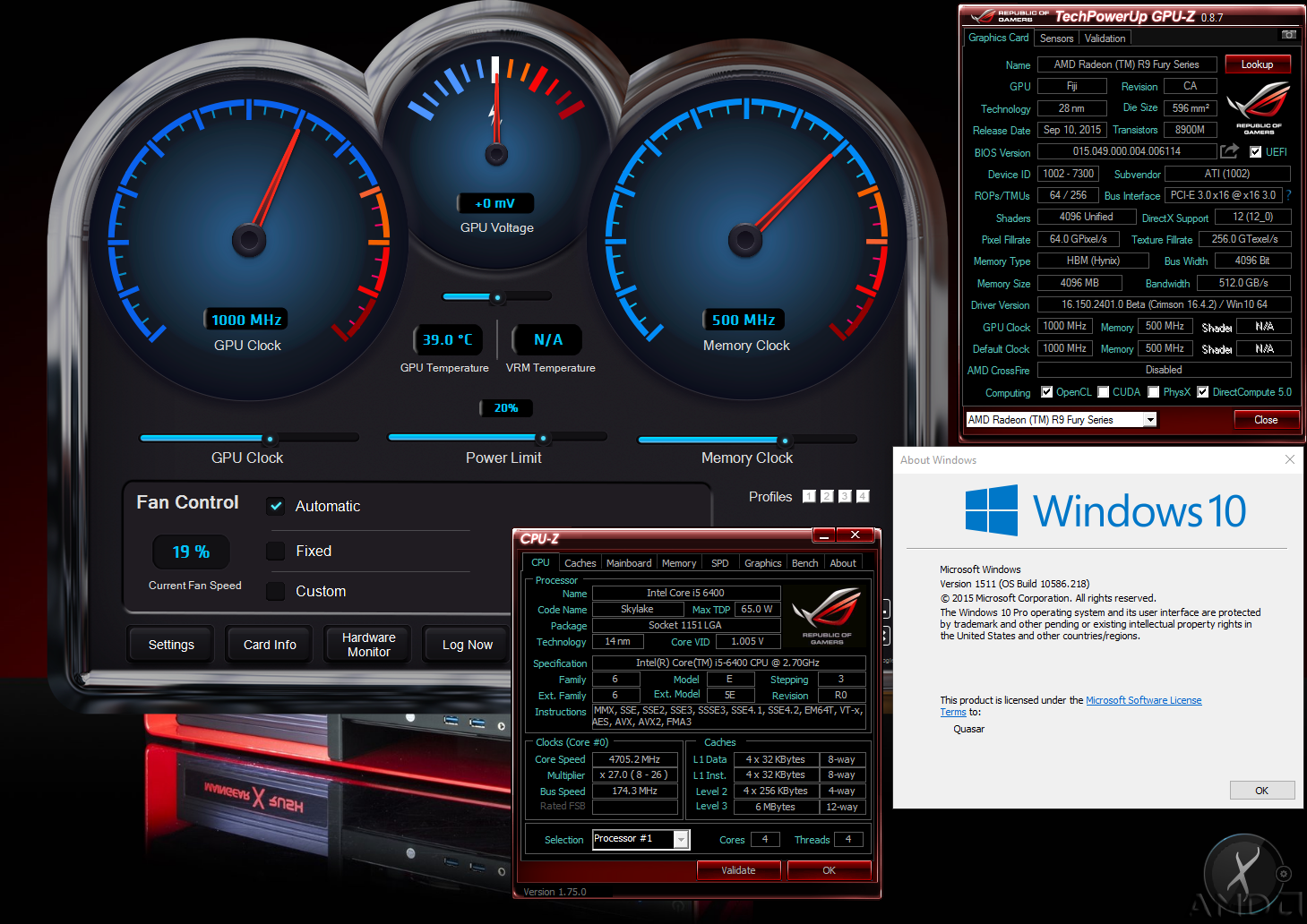The height and width of the screenshot is (924, 1307).
Task: Click the GPU-Z Name field 'AMD Radeon (TM) R9 Fury Series'
Action: 1126,64
